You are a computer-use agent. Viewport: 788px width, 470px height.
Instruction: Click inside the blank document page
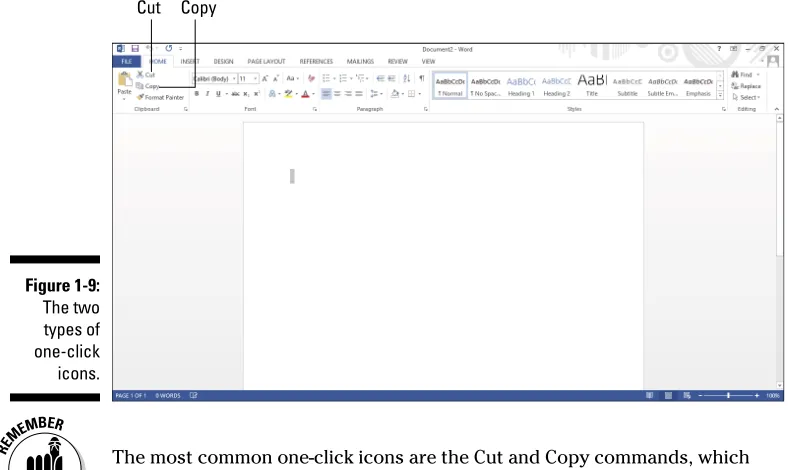click(x=443, y=255)
